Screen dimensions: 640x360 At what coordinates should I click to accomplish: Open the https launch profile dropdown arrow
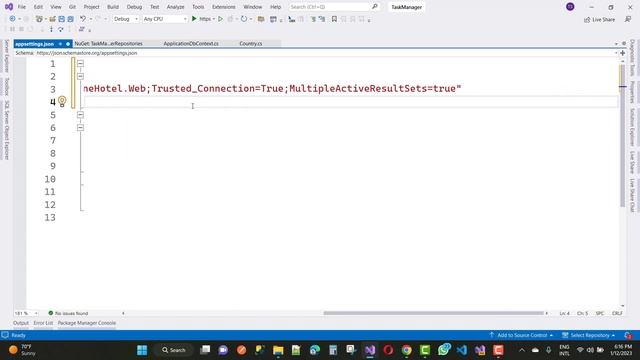[213, 19]
